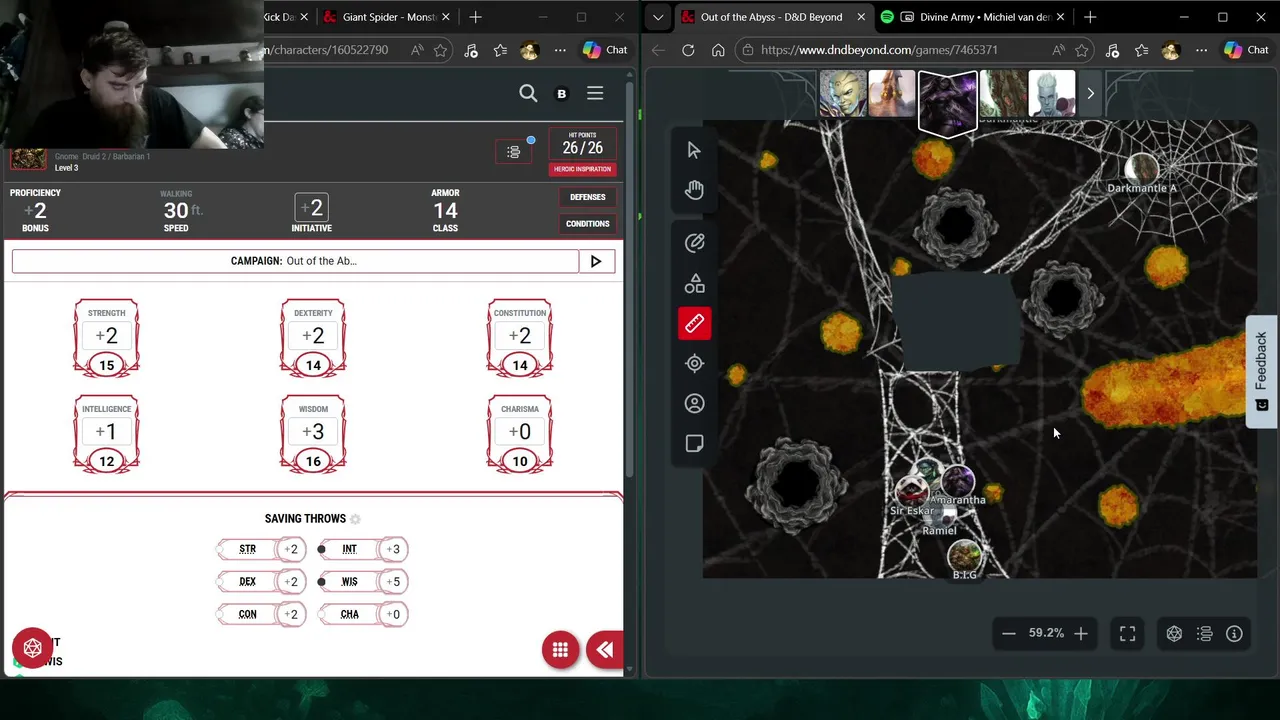Toggle the red ruler measure tool
The image size is (1280, 720).
[694, 323]
